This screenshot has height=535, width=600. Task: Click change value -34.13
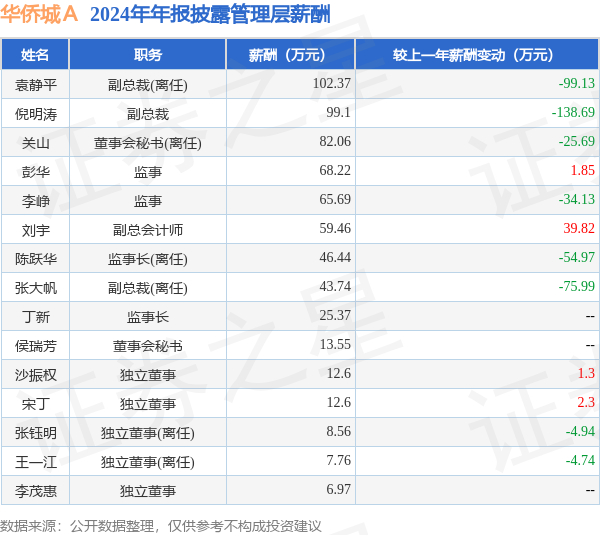(577, 199)
